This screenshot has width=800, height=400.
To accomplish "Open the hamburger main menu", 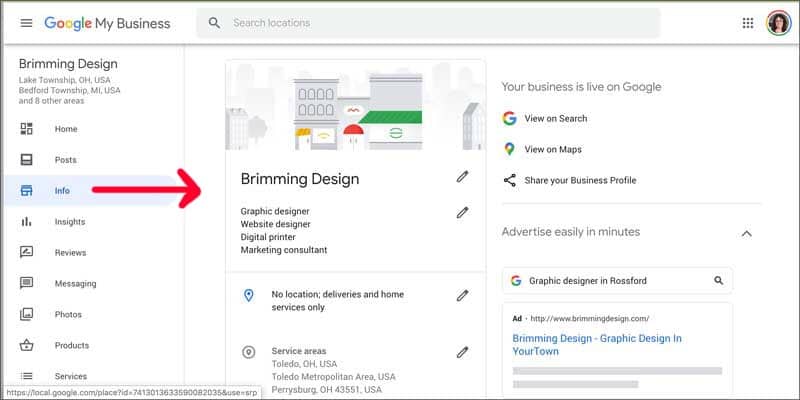I will (26, 23).
